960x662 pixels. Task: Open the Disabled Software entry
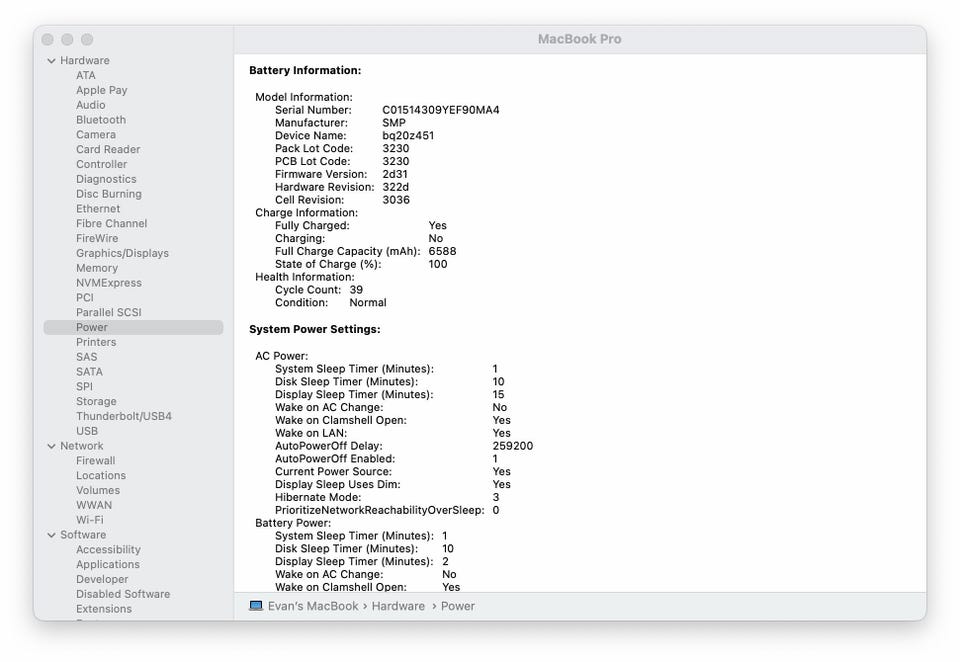pos(123,594)
